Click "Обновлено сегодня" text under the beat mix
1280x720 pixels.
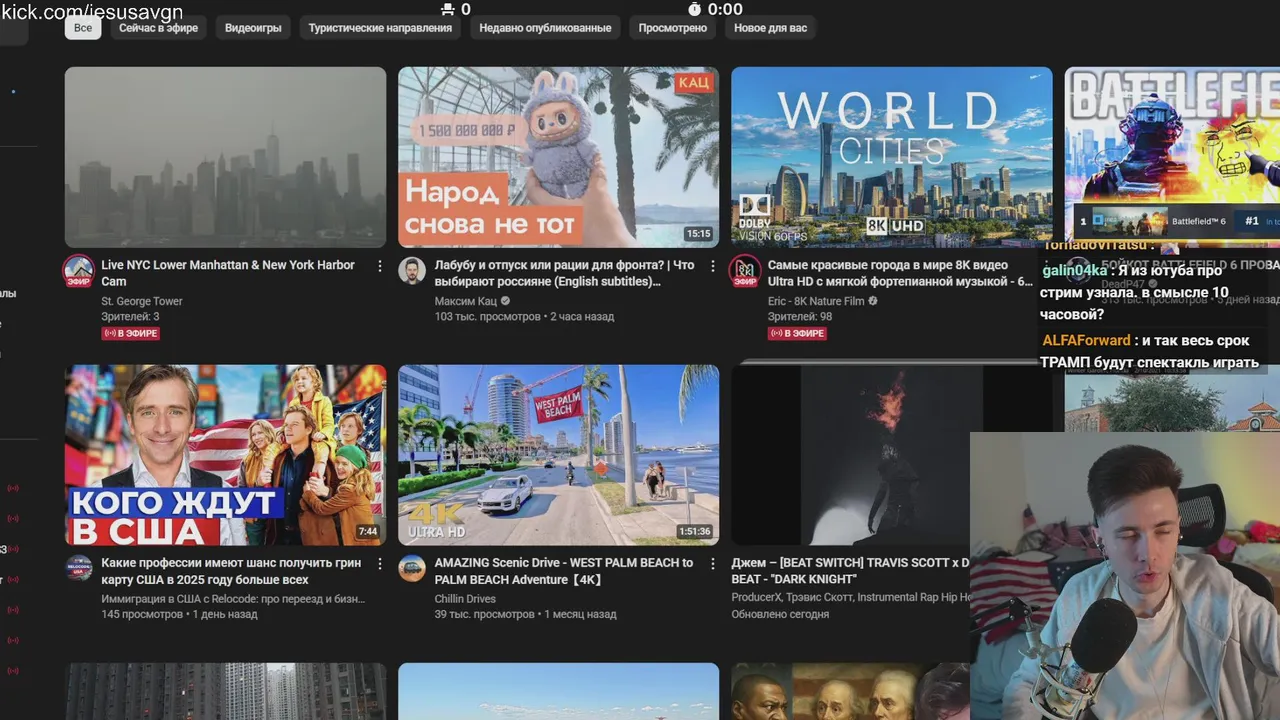pos(780,614)
